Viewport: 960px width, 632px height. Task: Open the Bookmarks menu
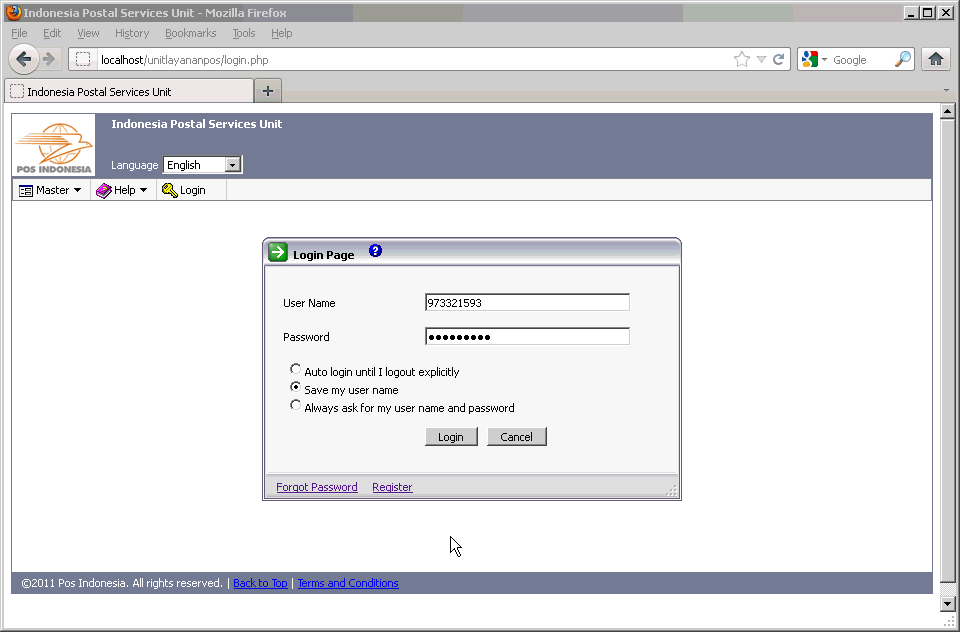190,33
